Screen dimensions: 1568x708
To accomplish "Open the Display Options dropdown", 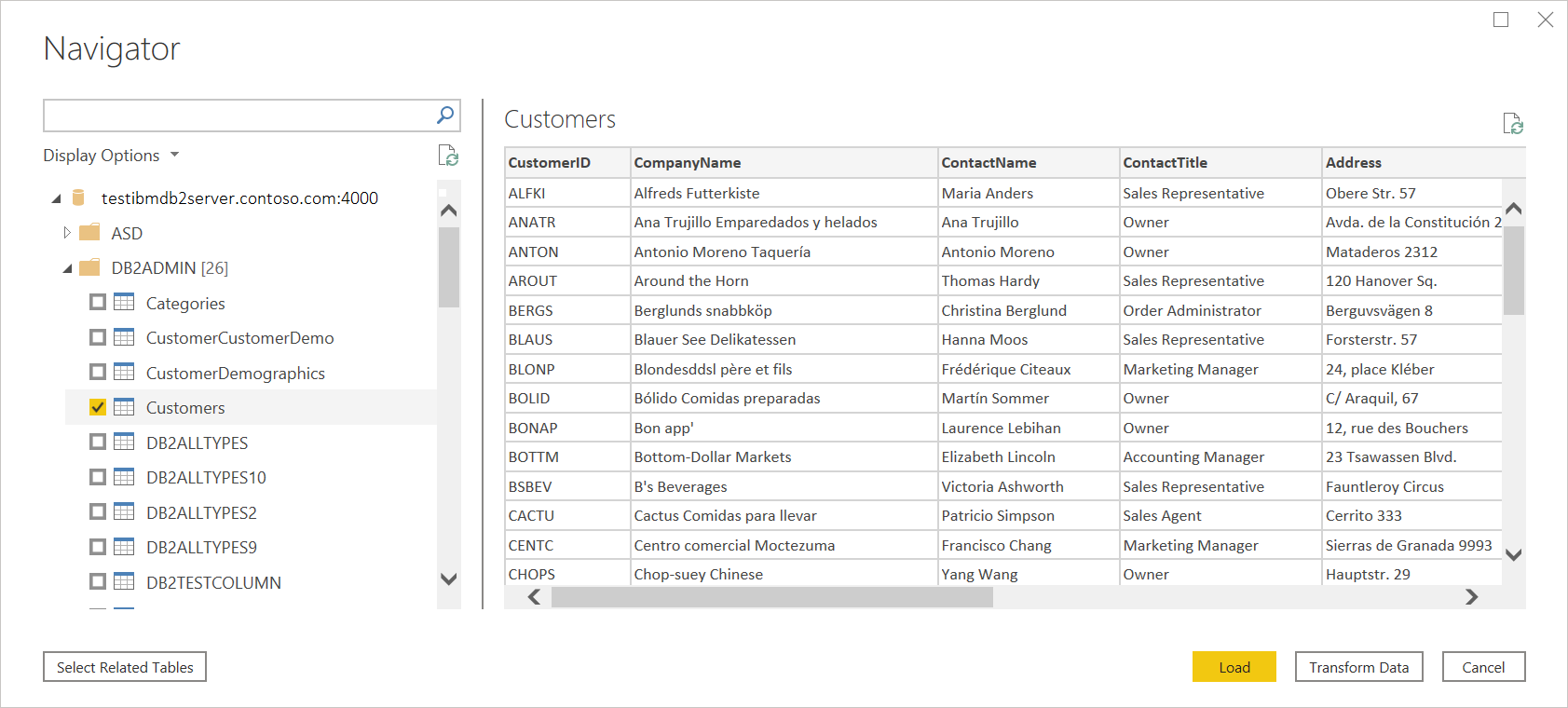I will (x=111, y=156).
